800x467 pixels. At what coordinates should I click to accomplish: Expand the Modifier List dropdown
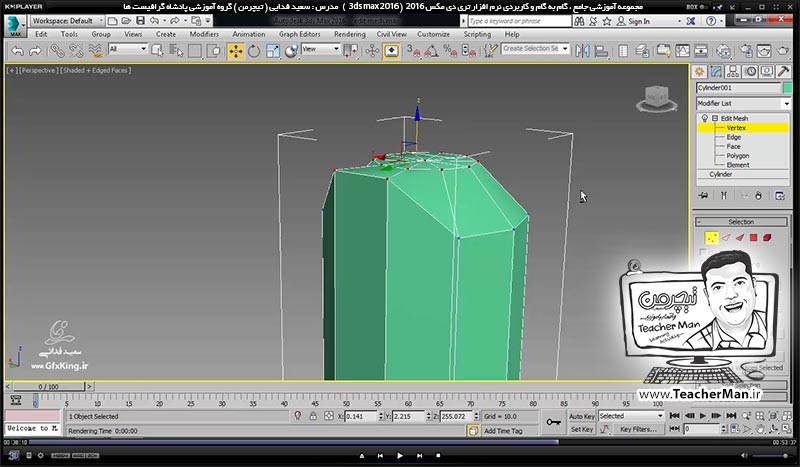tap(743, 104)
